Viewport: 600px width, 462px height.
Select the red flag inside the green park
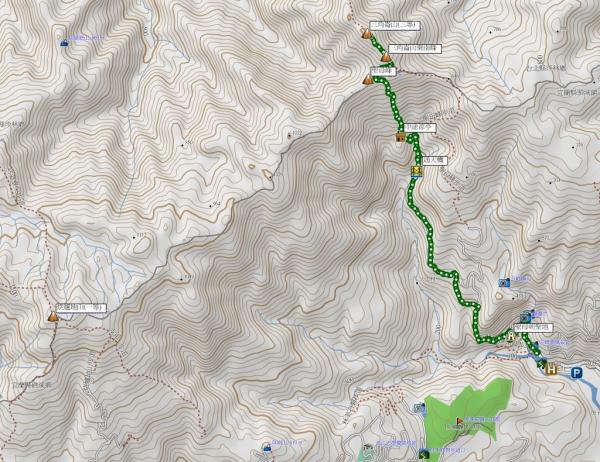tap(459, 421)
